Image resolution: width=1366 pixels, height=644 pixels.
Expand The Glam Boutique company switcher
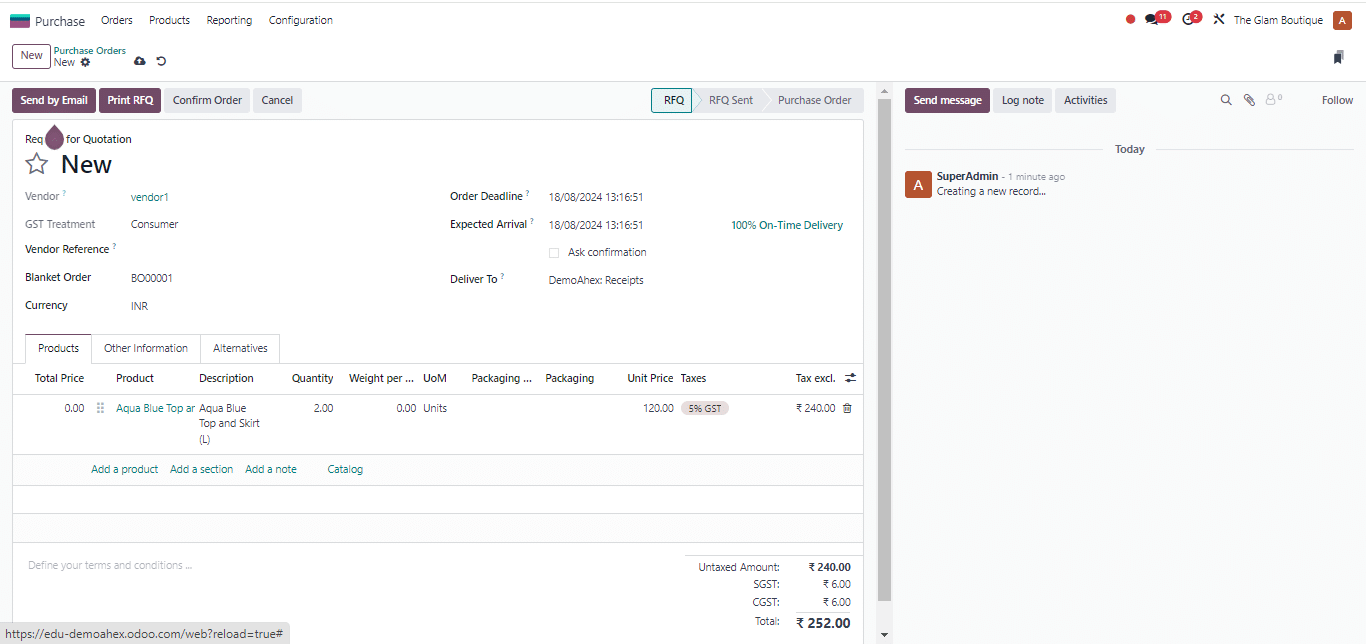[1277, 20]
